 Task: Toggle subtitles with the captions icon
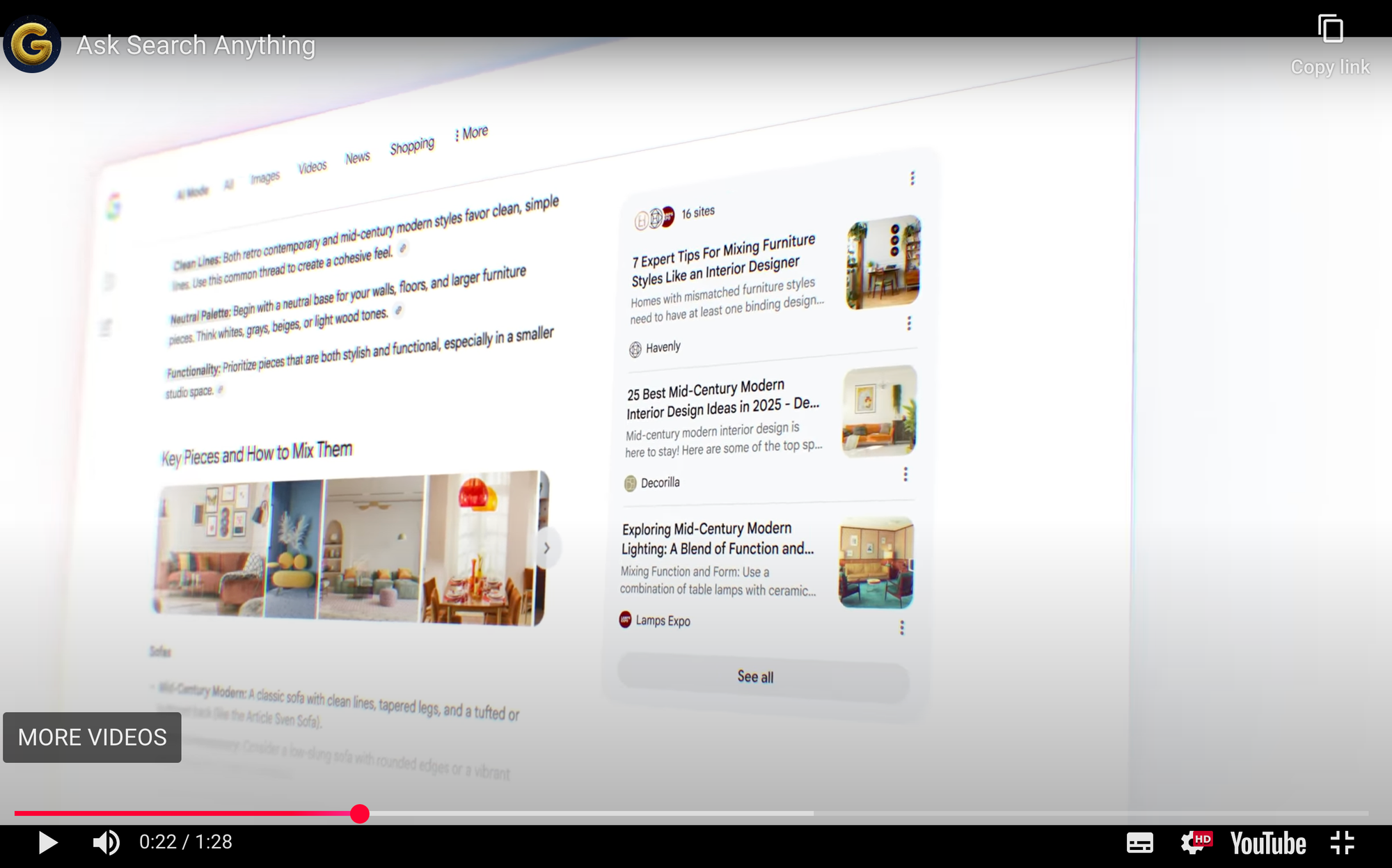[1140, 843]
